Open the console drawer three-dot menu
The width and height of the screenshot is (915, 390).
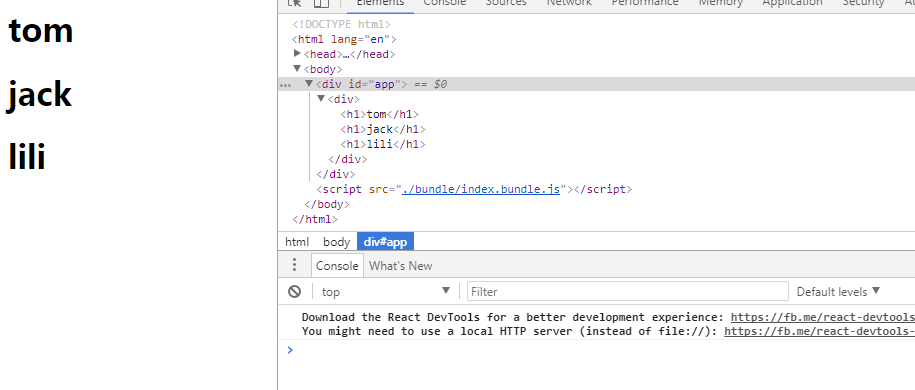coord(295,265)
